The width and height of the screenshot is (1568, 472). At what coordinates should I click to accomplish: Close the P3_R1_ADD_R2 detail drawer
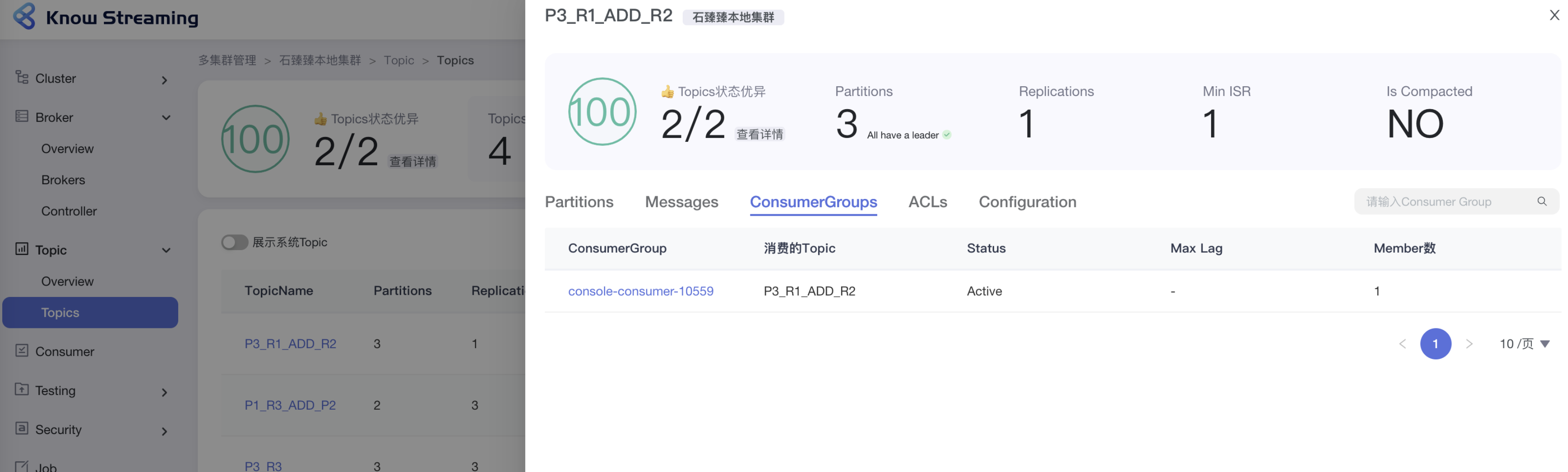[x=1554, y=15]
